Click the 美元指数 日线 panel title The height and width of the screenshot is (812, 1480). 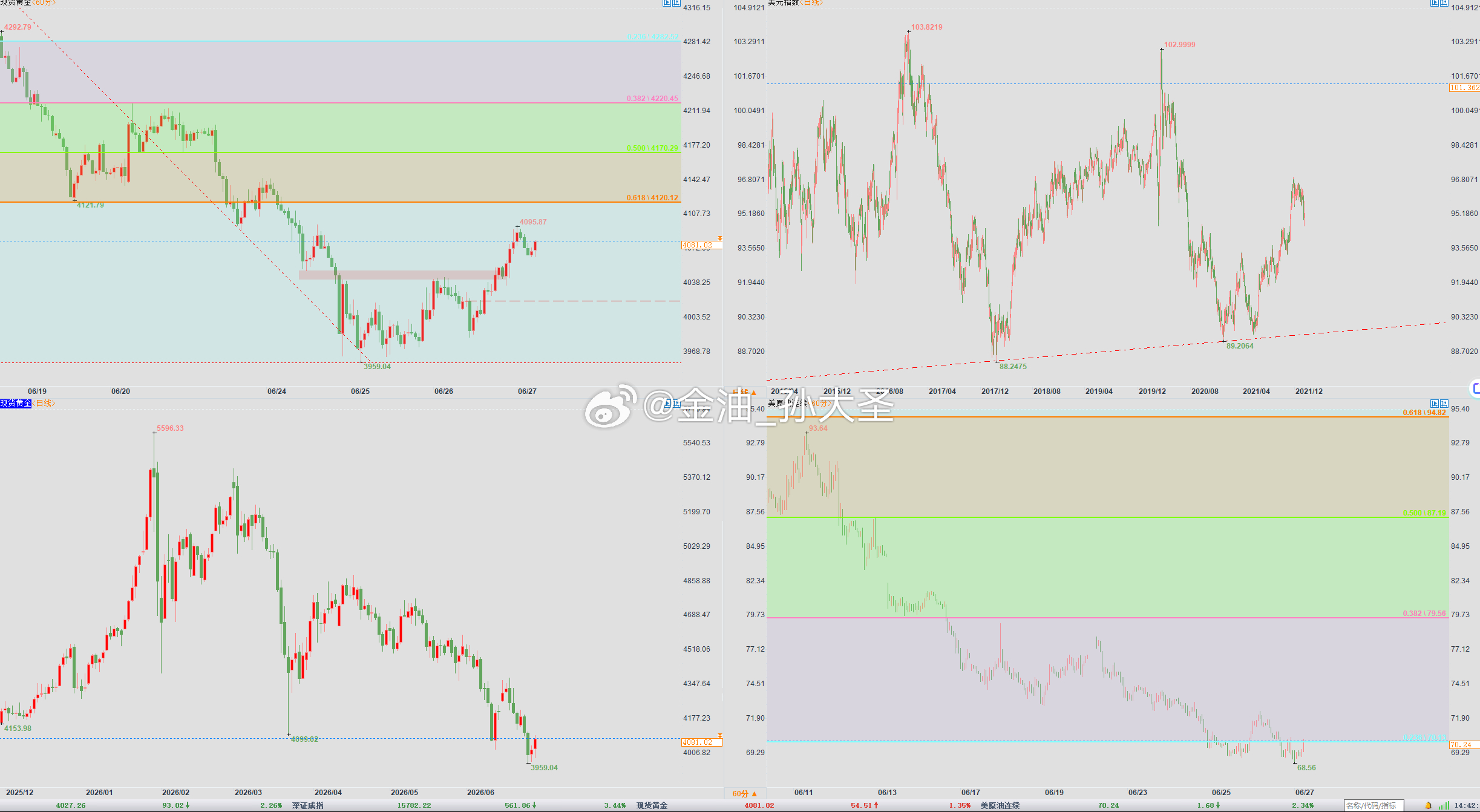pyautogui.click(x=796, y=3)
